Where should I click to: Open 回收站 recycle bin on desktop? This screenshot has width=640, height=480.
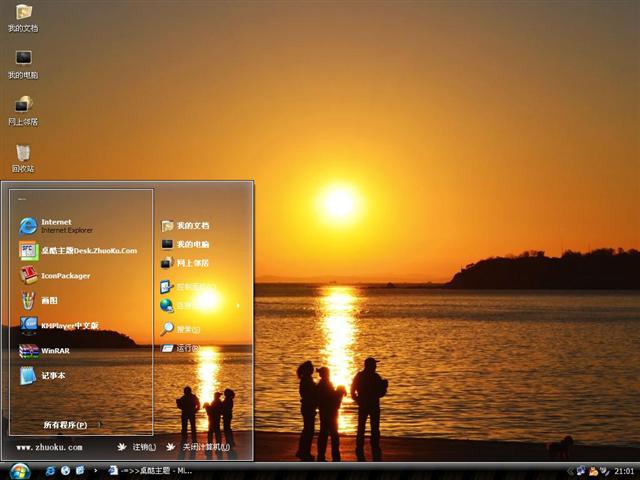(23, 156)
